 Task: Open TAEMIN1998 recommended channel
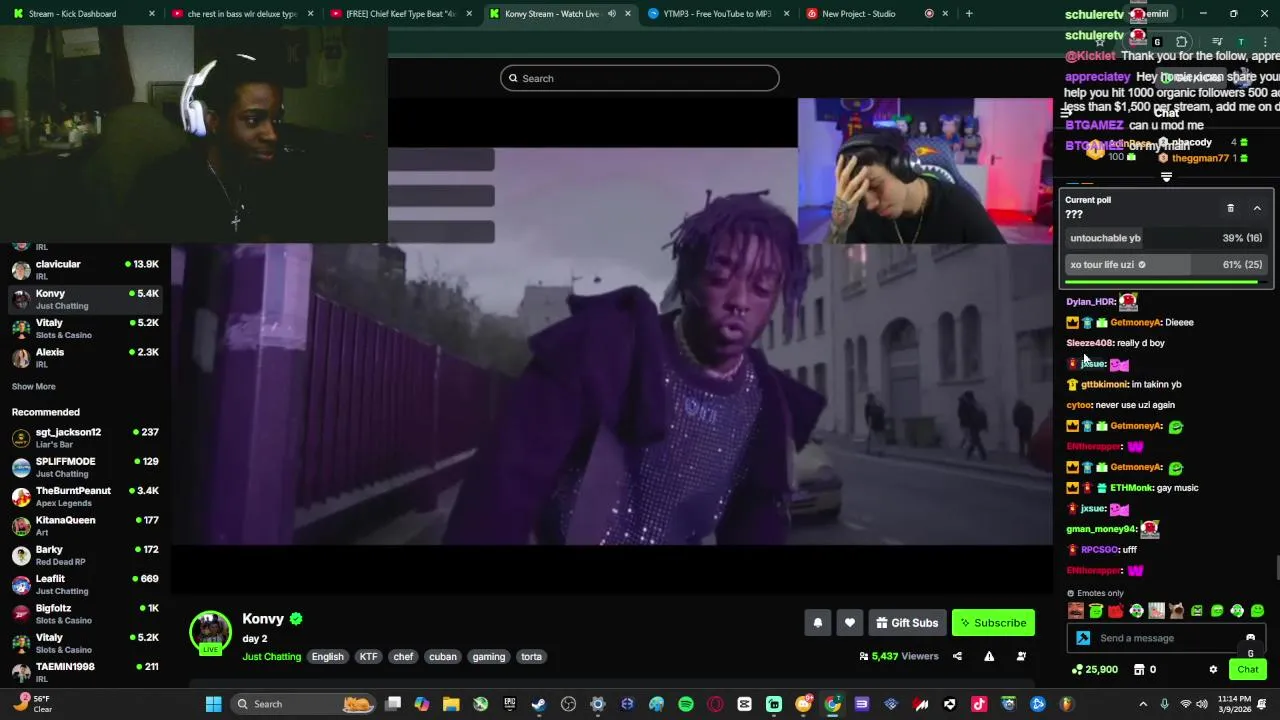[85, 672]
